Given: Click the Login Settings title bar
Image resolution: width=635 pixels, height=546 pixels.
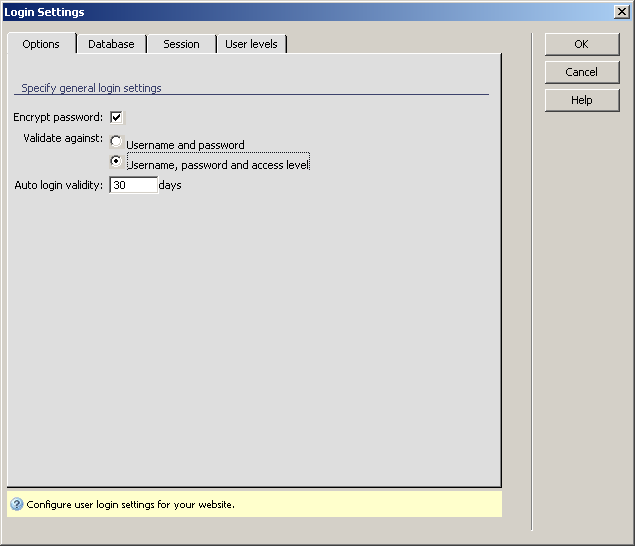Looking at the screenshot, I should (x=300, y=12).
